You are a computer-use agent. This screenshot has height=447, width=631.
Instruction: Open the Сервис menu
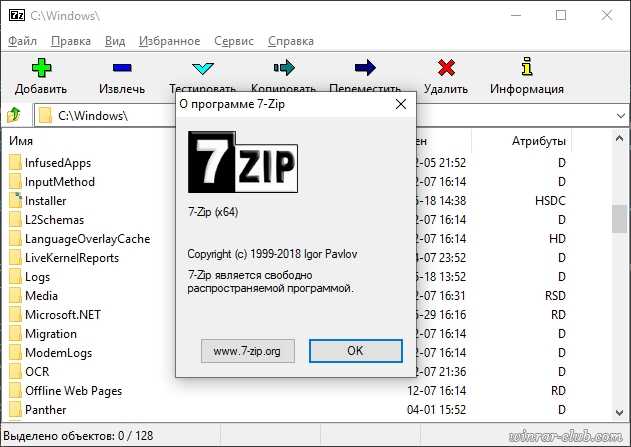point(234,41)
